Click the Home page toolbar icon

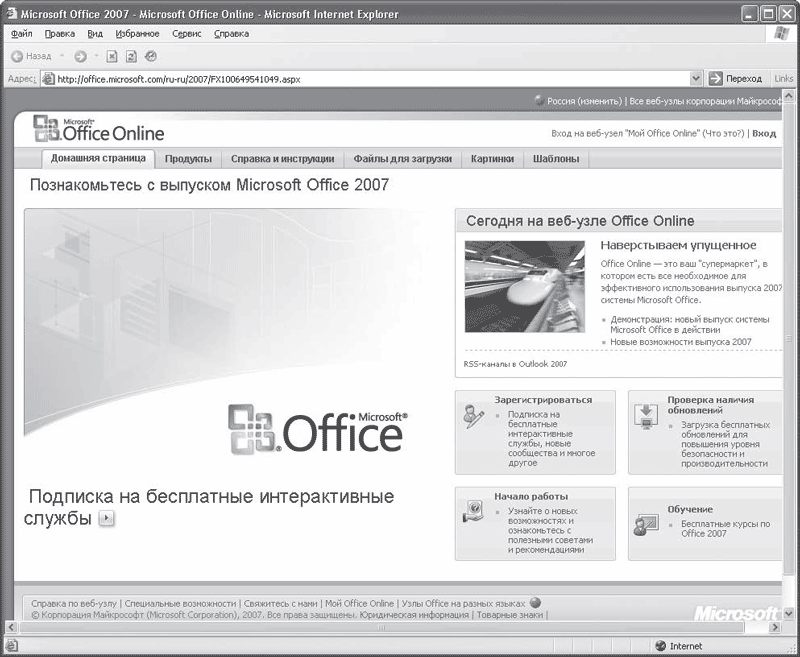click(x=150, y=57)
